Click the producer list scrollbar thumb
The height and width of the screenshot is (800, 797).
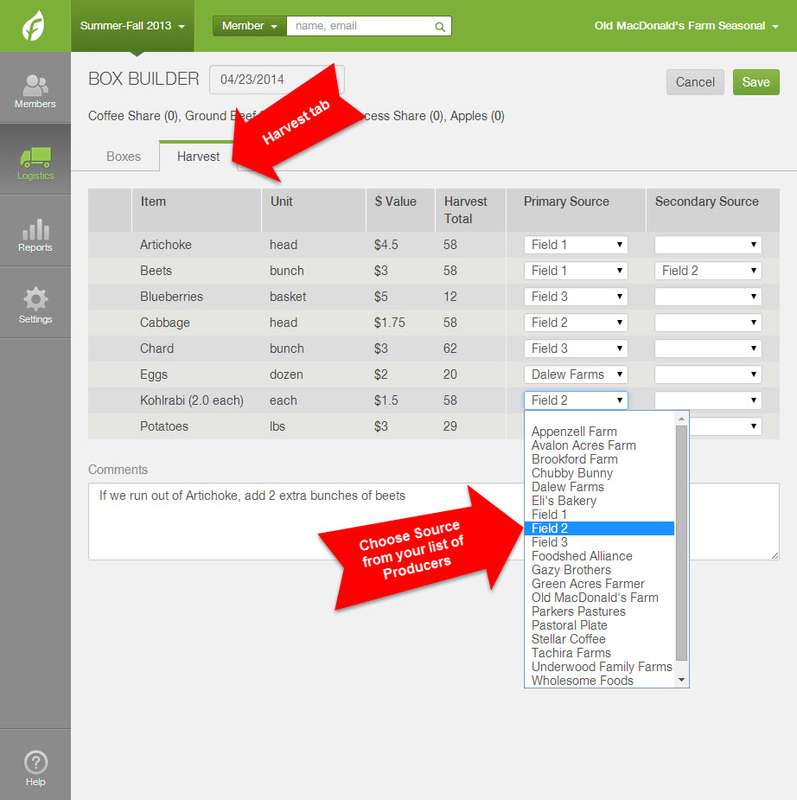click(681, 543)
